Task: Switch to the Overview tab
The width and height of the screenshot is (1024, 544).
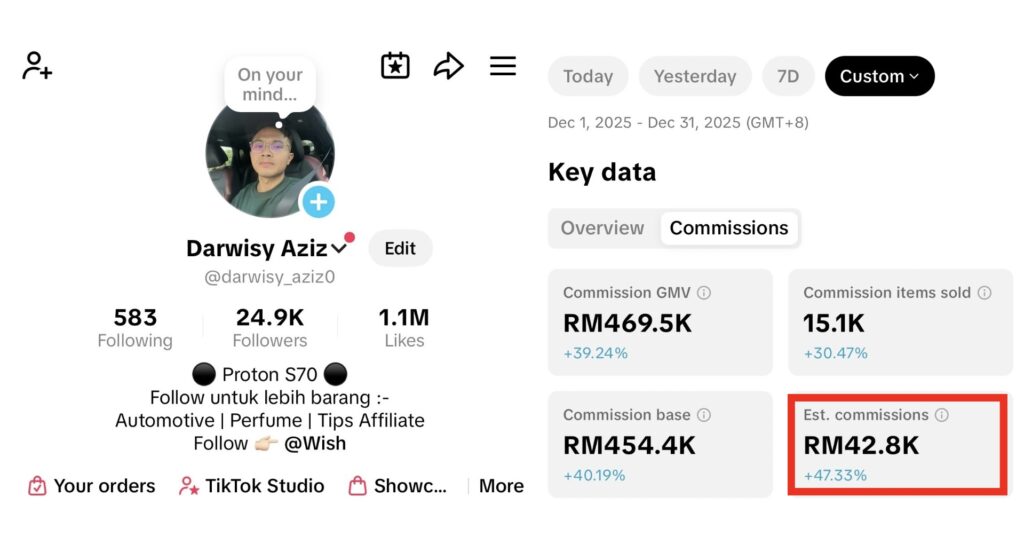Action: click(x=602, y=228)
